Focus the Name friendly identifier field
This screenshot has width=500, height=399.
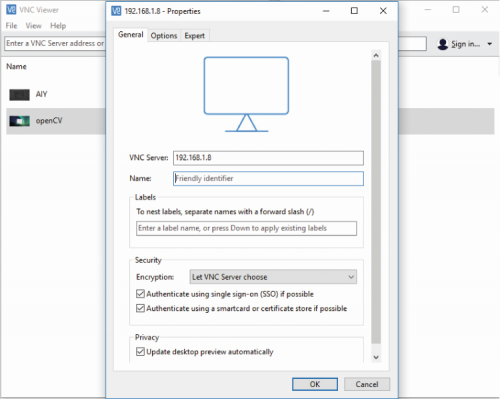click(x=268, y=178)
